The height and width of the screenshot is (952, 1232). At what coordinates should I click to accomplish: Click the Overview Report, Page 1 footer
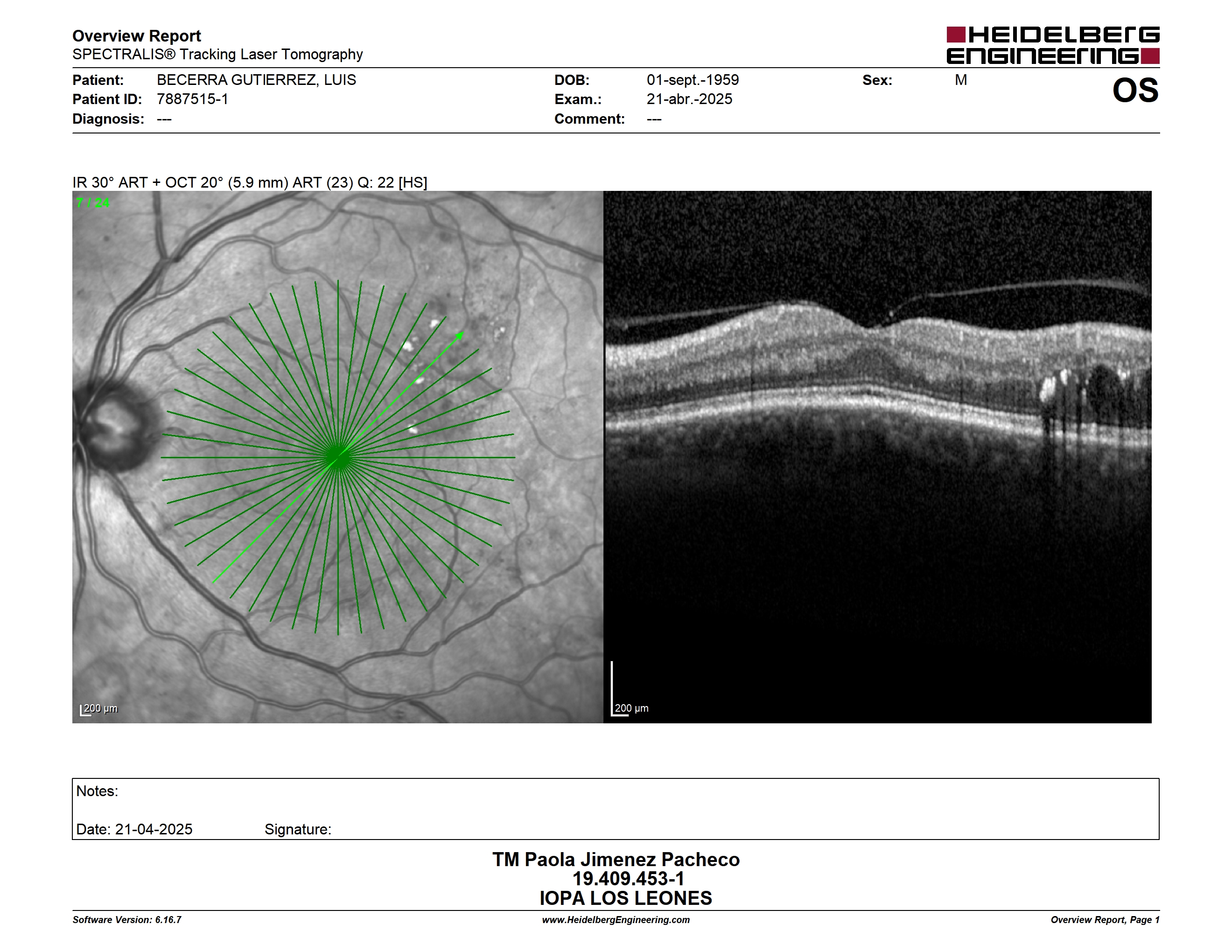click(x=1105, y=920)
